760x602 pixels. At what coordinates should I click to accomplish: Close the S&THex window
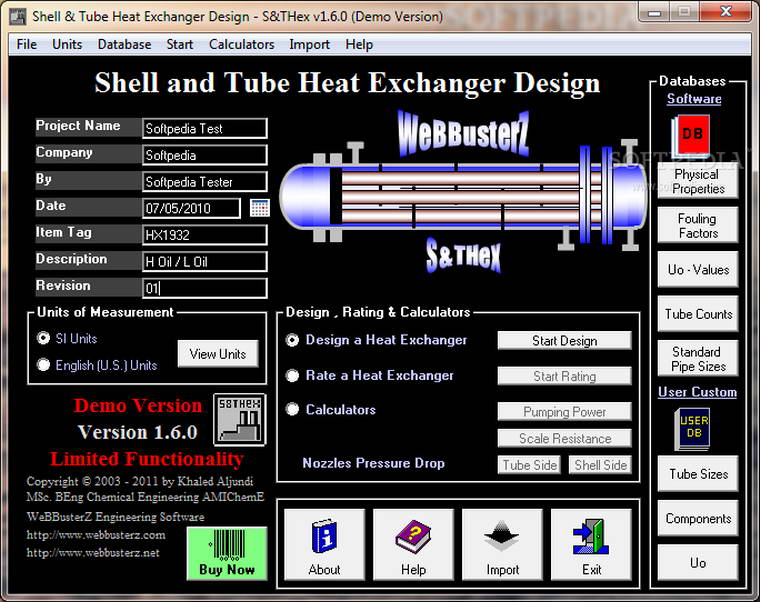(x=726, y=12)
